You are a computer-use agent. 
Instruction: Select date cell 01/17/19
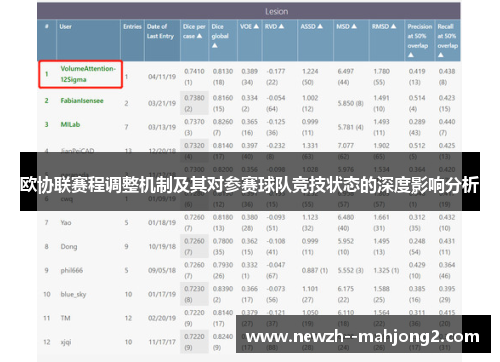(x=162, y=294)
